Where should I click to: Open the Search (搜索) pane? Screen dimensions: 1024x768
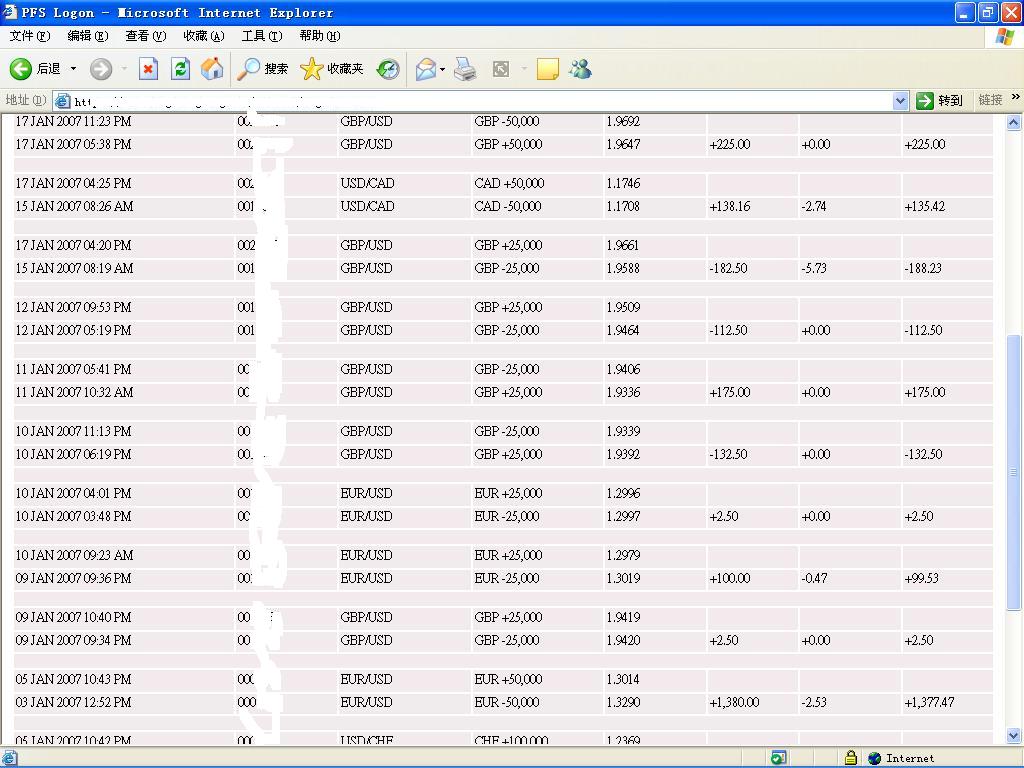(x=263, y=69)
